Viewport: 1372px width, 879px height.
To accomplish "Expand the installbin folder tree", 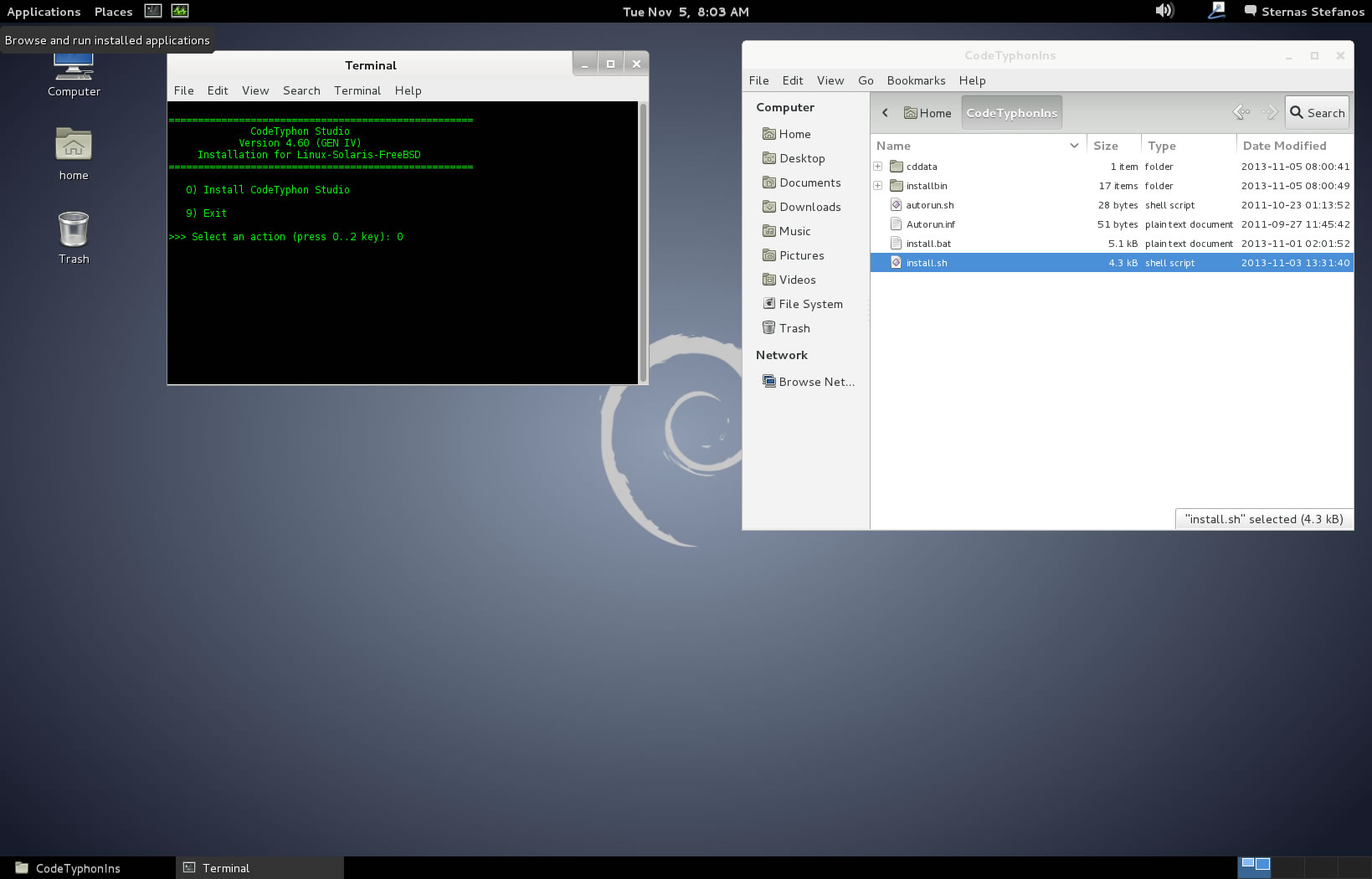I will click(878, 186).
